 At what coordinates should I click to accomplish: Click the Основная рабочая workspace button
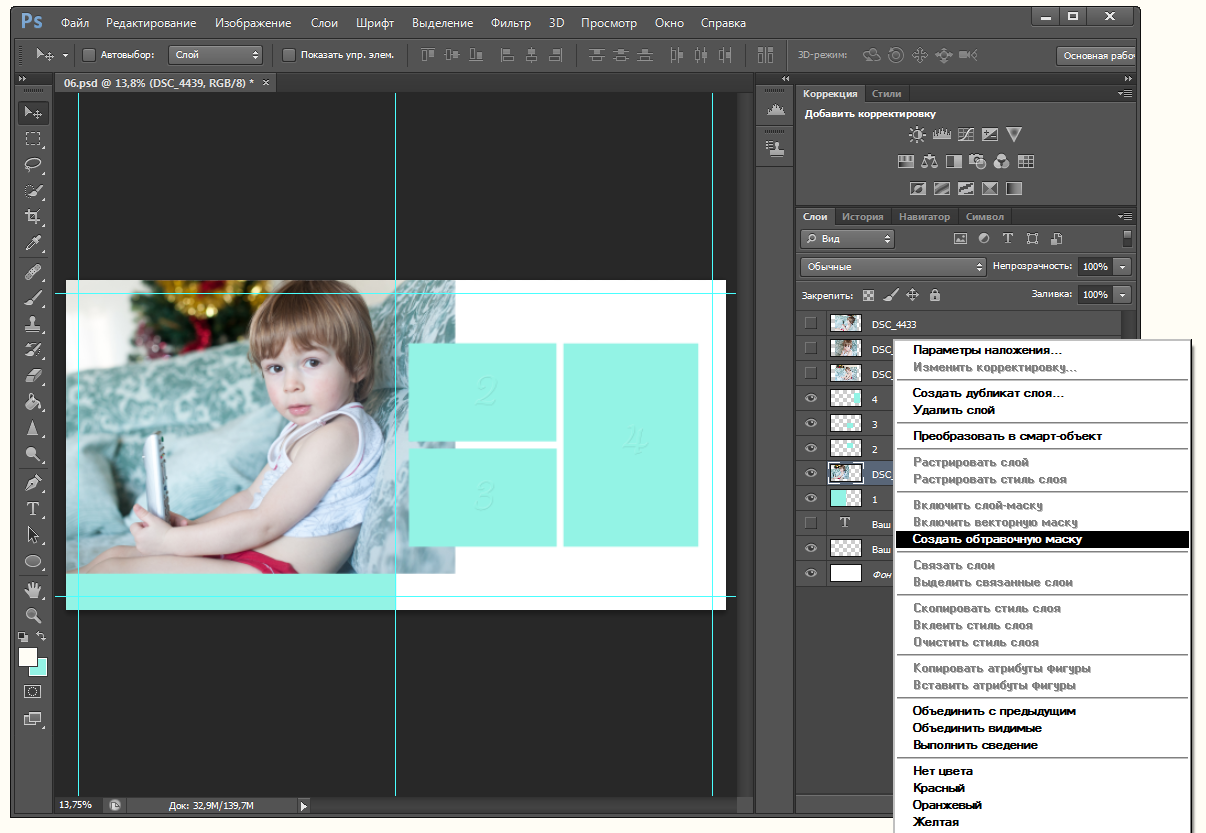(1098, 56)
